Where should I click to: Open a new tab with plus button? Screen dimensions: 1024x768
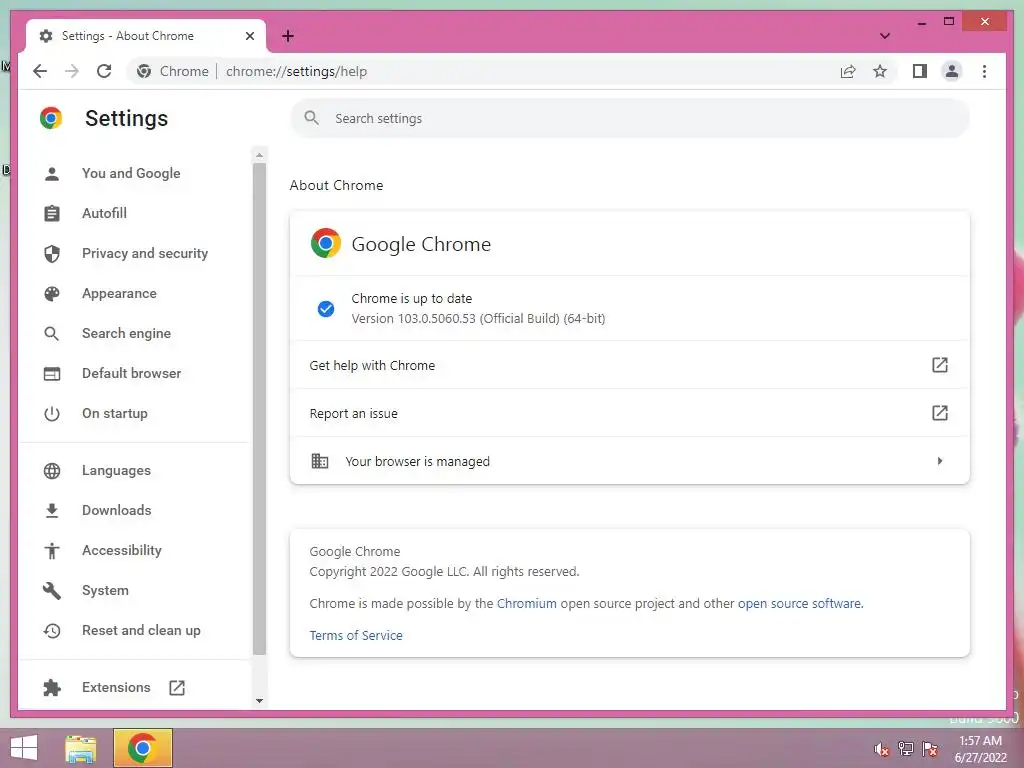coord(288,36)
